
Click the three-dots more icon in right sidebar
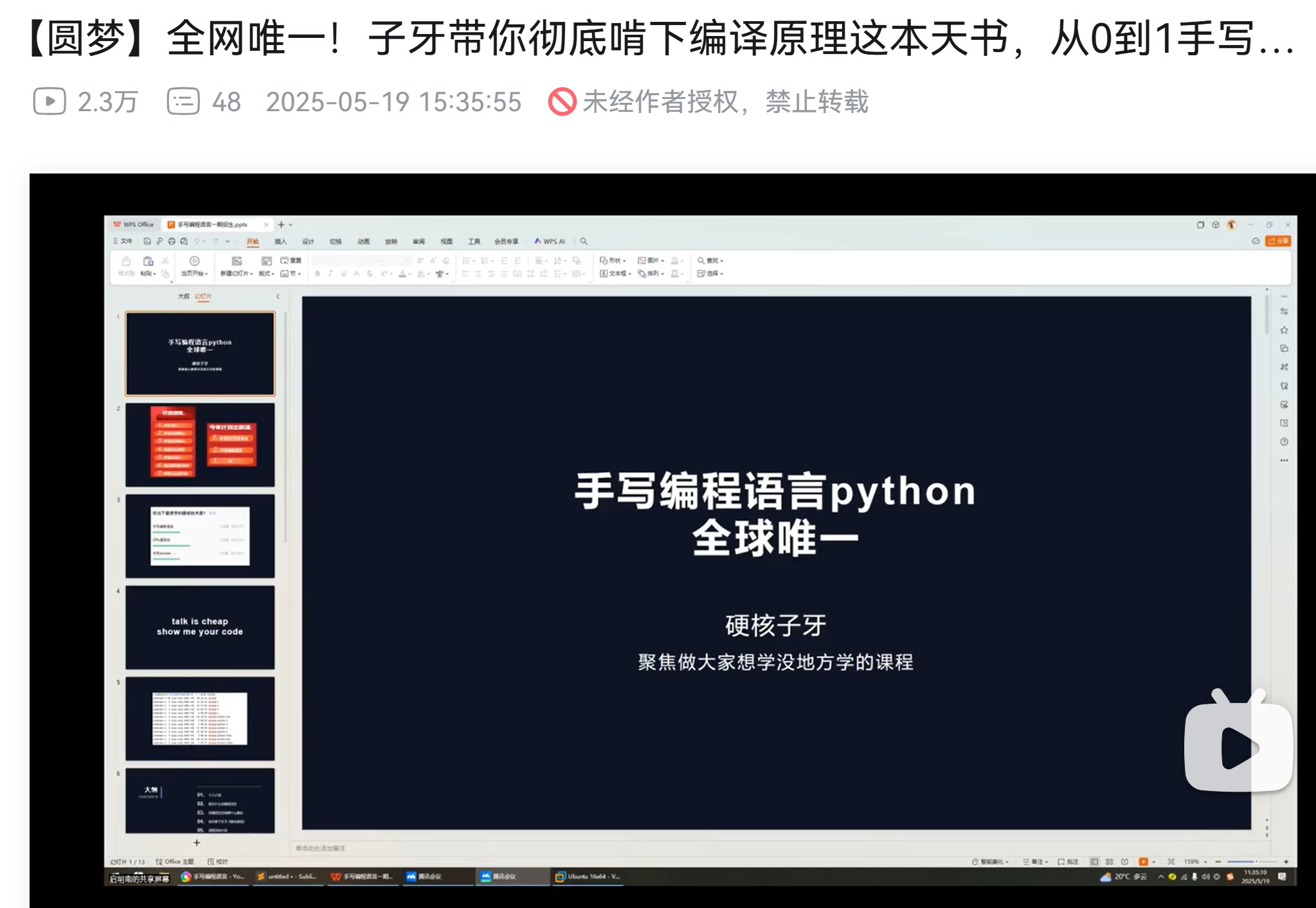pyautogui.click(x=1284, y=460)
